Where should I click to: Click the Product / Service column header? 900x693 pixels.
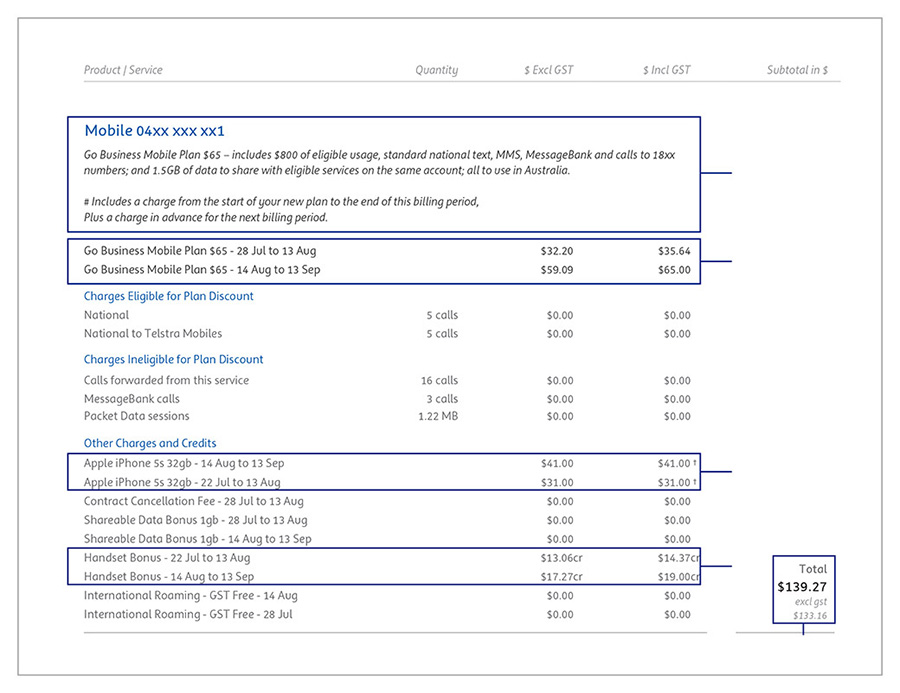tap(123, 70)
